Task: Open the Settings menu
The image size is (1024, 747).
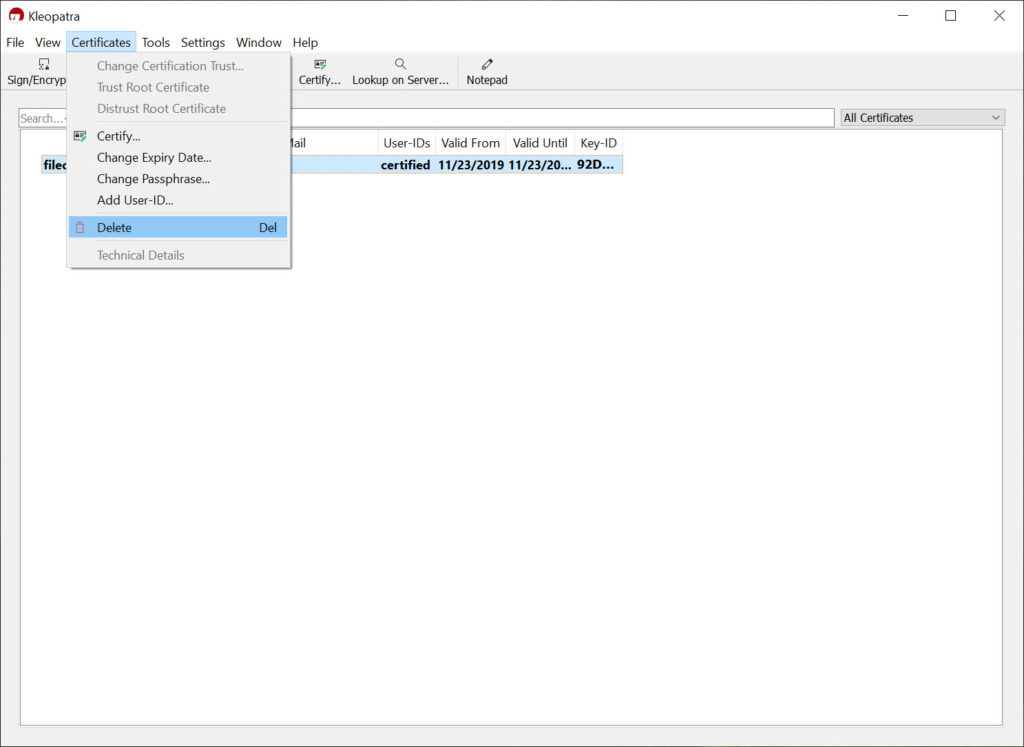Action: click(x=202, y=42)
